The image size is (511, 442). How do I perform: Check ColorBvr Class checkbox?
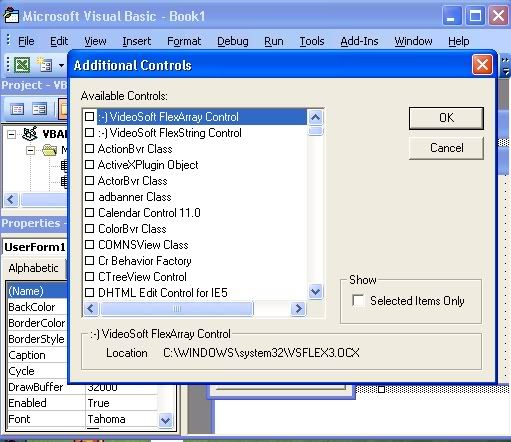(x=89, y=228)
